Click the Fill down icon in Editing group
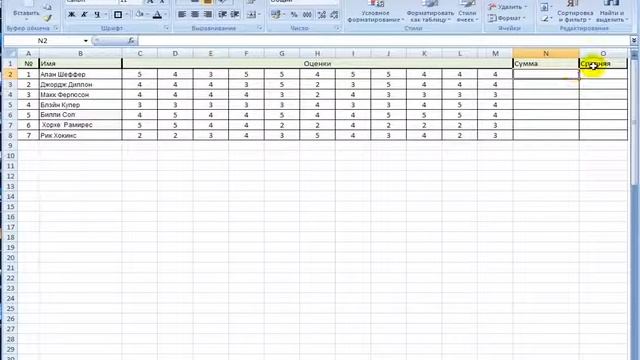 click(545, 7)
